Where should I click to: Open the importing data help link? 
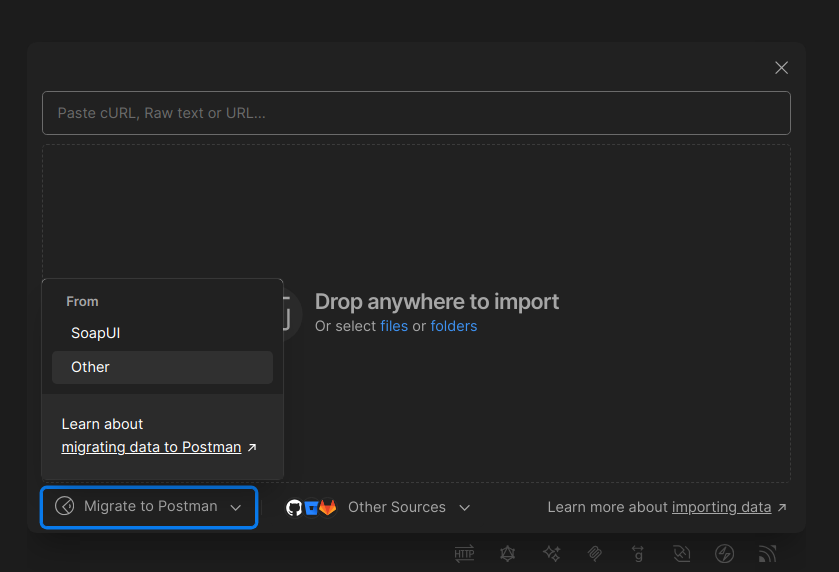coord(721,507)
